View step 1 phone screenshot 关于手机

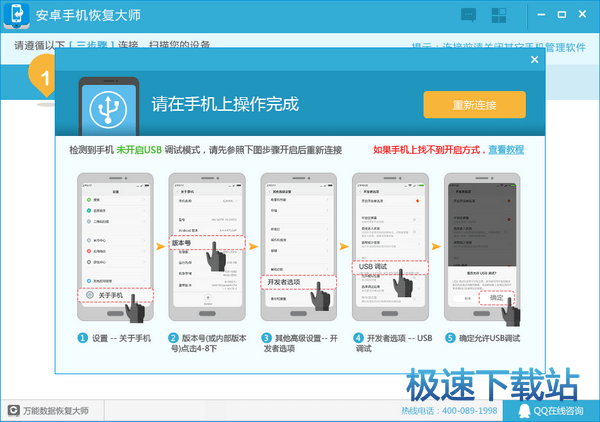(115, 247)
